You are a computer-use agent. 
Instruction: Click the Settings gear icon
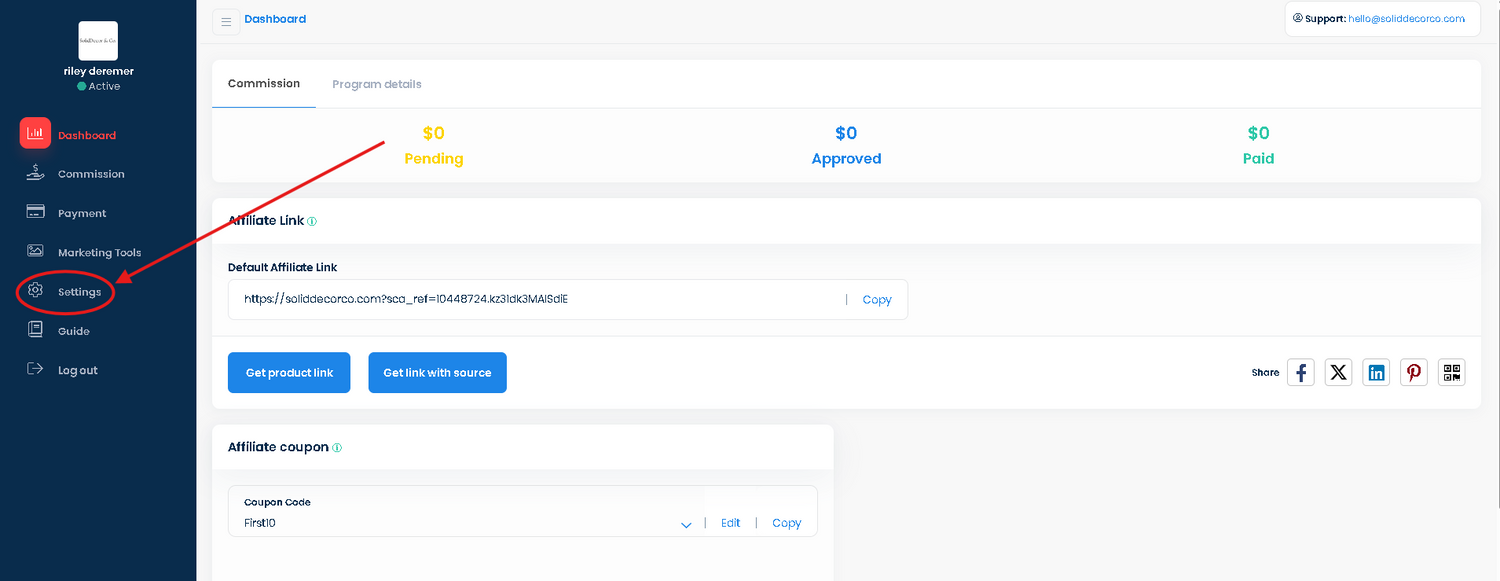point(34,291)
